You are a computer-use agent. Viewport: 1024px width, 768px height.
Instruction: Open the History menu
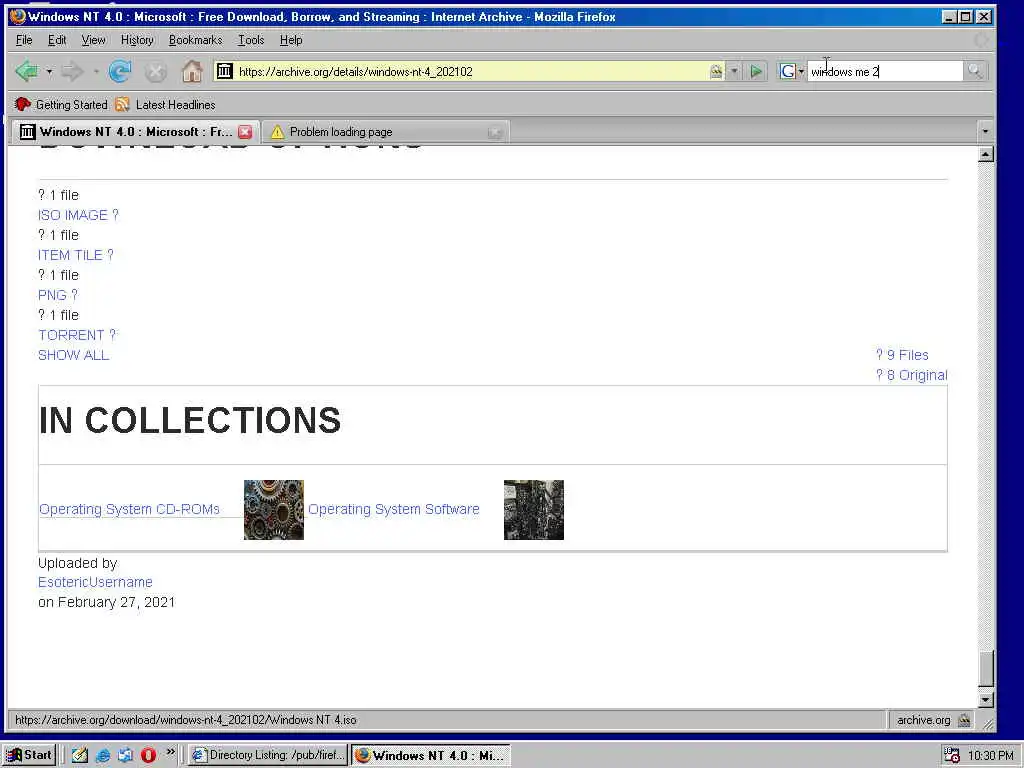(x=137, y=40)
